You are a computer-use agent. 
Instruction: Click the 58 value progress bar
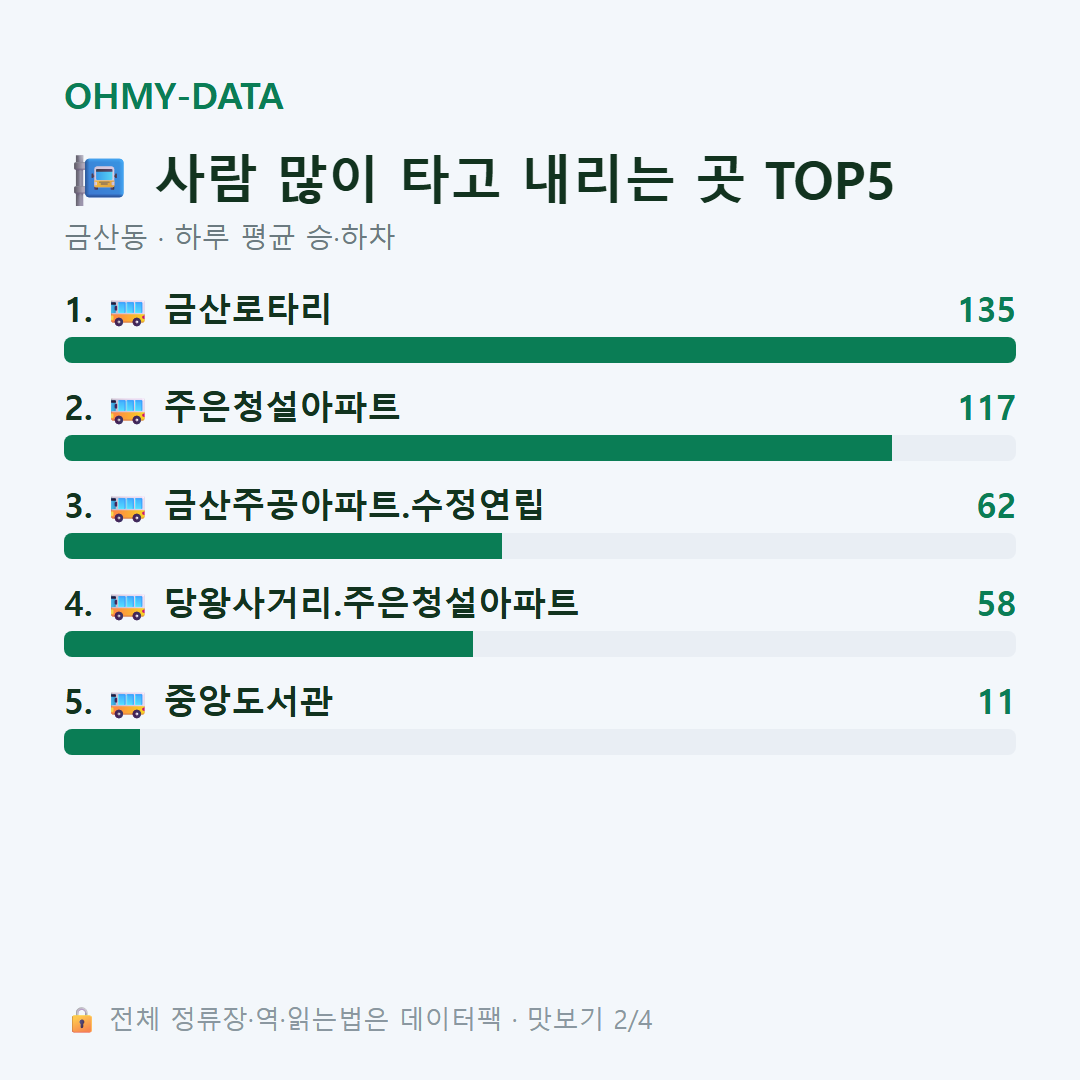pos(540,643)
